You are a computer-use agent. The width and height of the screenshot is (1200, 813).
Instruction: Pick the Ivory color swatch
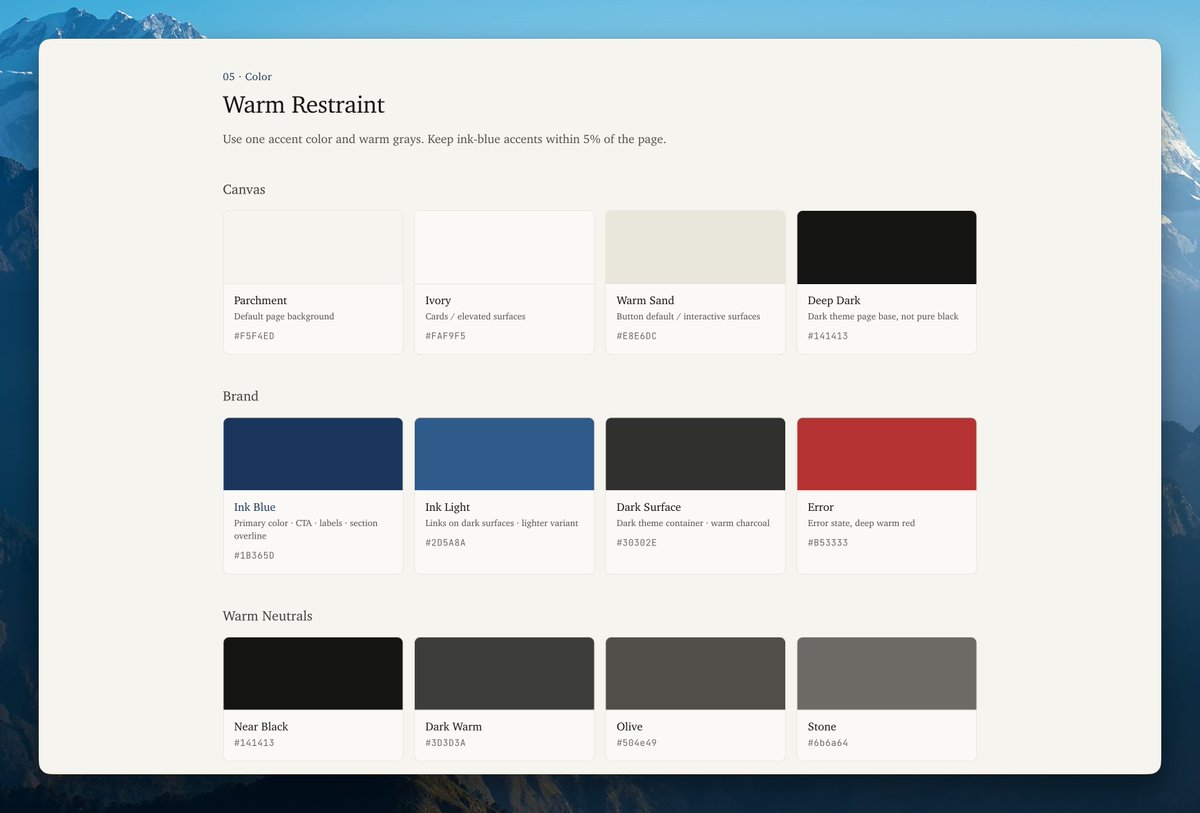tap(504, 247)
